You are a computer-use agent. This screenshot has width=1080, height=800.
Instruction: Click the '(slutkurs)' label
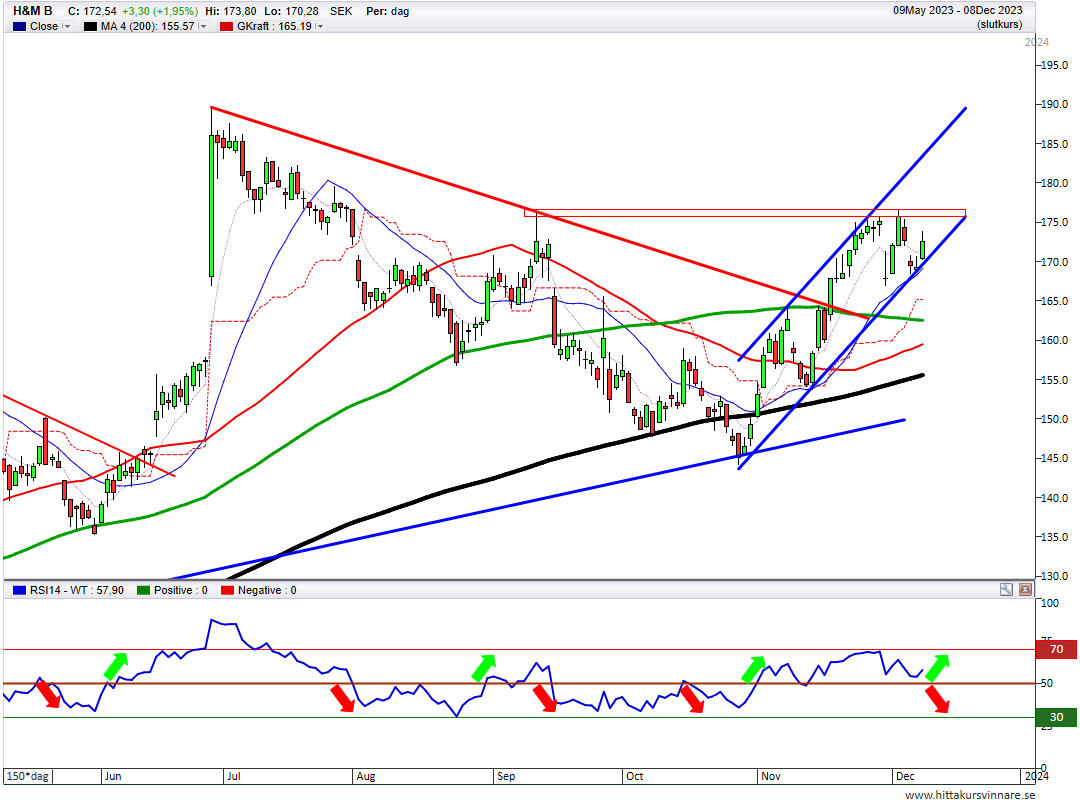(x=999, y=25)
